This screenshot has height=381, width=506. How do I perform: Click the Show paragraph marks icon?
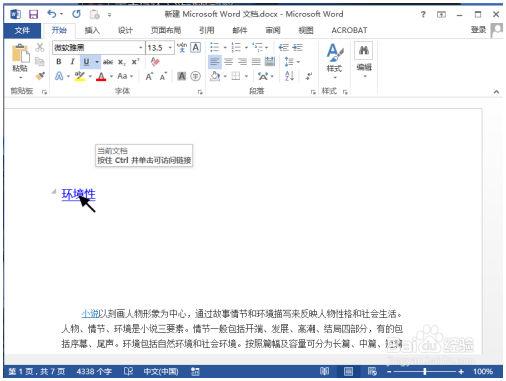(309, 76)
